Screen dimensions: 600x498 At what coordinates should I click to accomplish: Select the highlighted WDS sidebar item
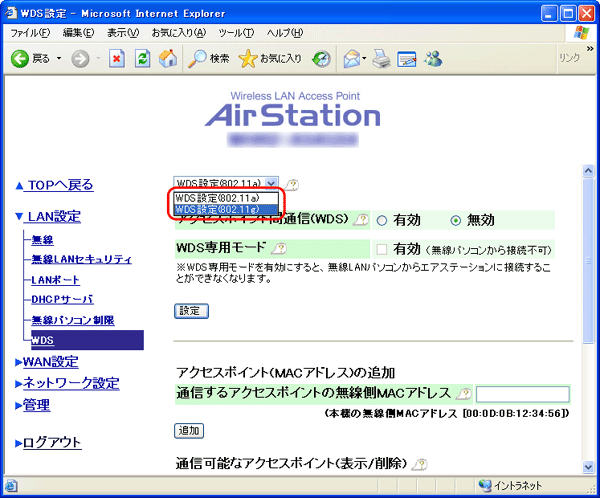[x=87, y=340]
